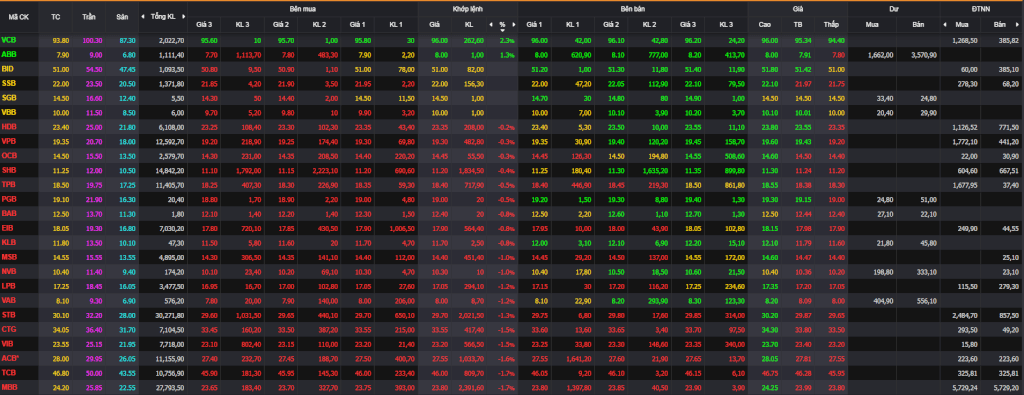Click left arrow before the % column
1024x395 pixels.
(490, 25)
